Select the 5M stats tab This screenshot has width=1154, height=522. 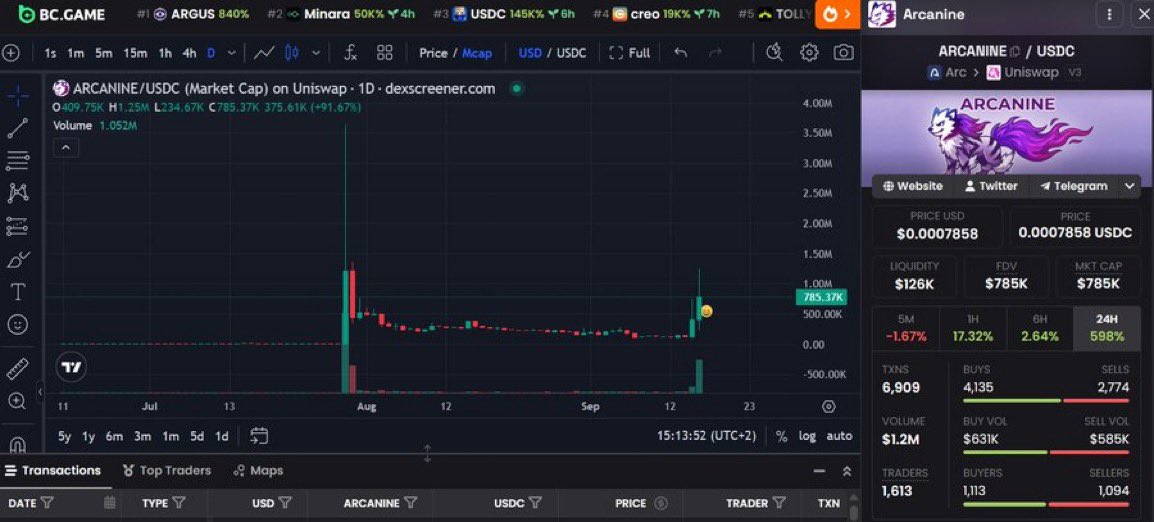pyautogui.click(x=906, y=328)
